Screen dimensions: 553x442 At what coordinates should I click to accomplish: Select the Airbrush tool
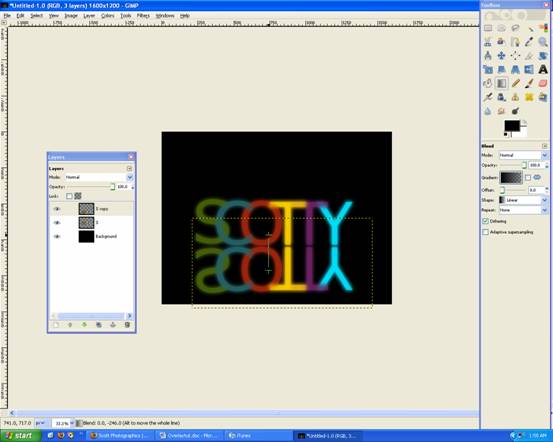click(488, 97)
